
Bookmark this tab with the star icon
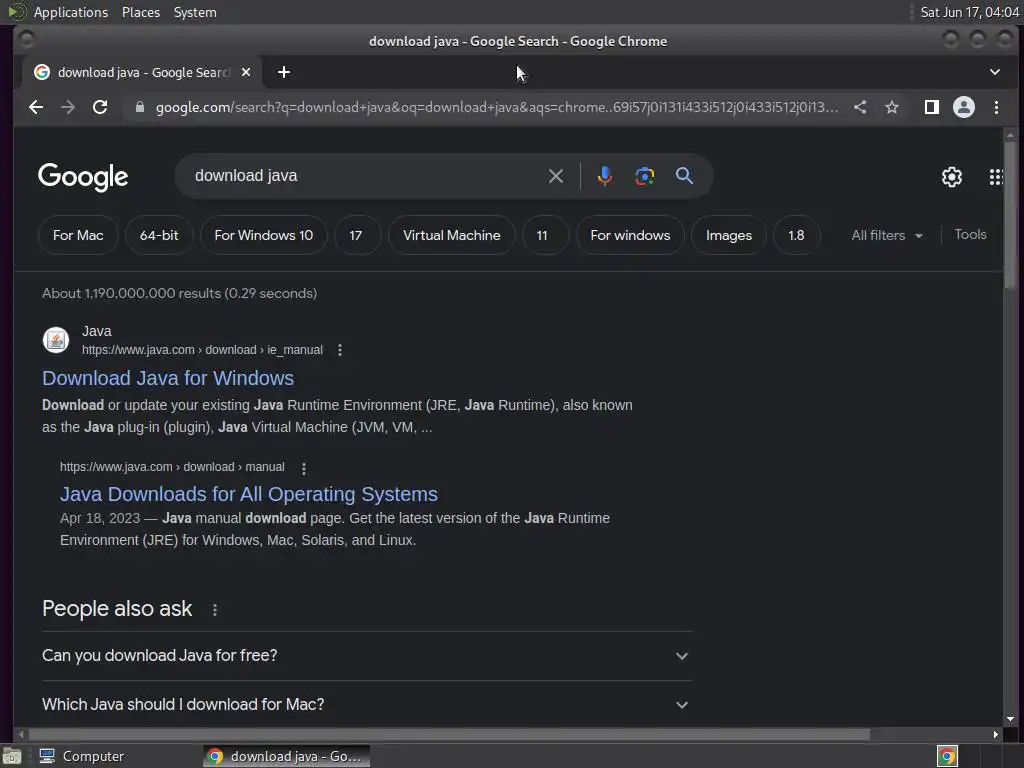point(892,107)
